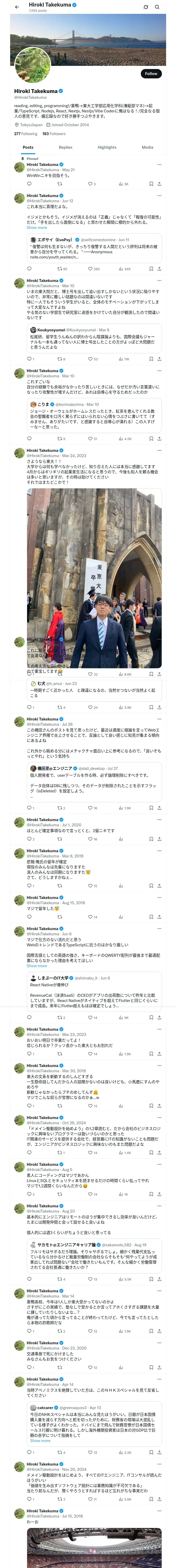Like the pinned May 21 post

(91, 183)
